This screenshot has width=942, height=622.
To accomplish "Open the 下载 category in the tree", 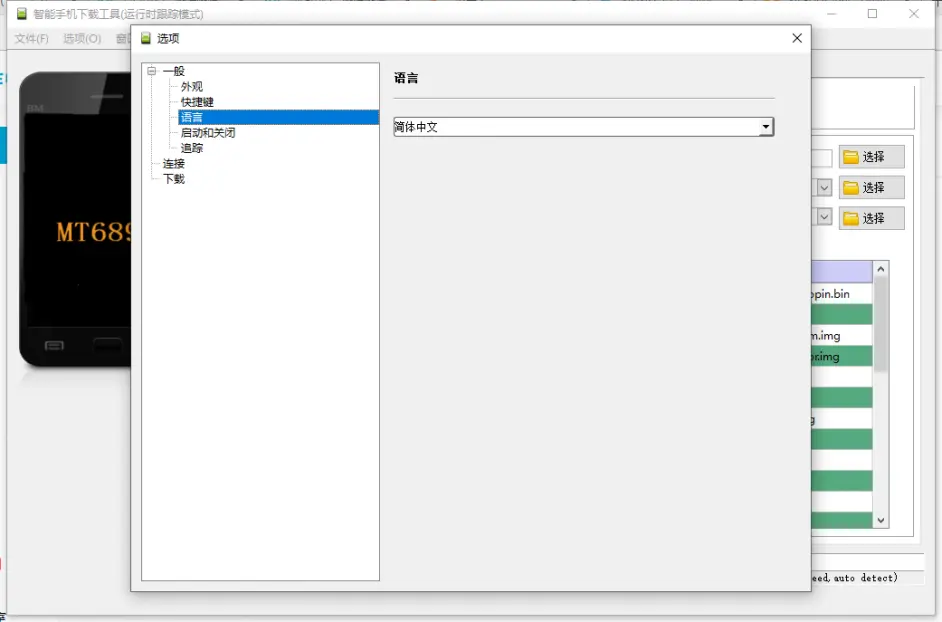I will 174,179.
